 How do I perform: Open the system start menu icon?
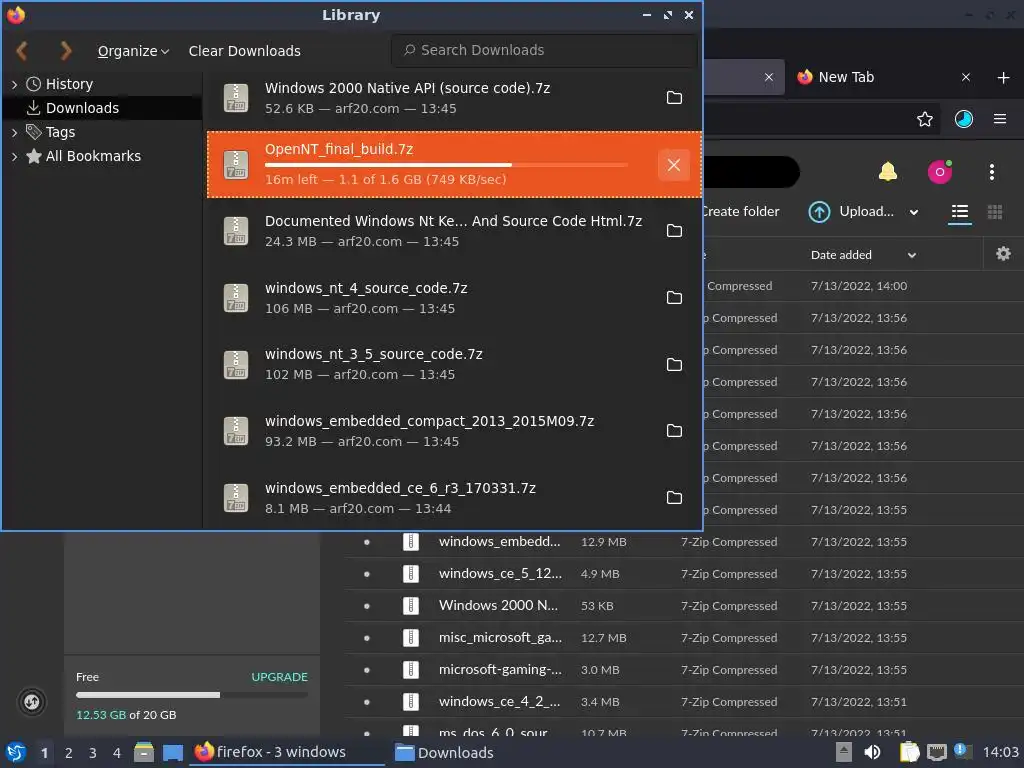tap(15, 752)
